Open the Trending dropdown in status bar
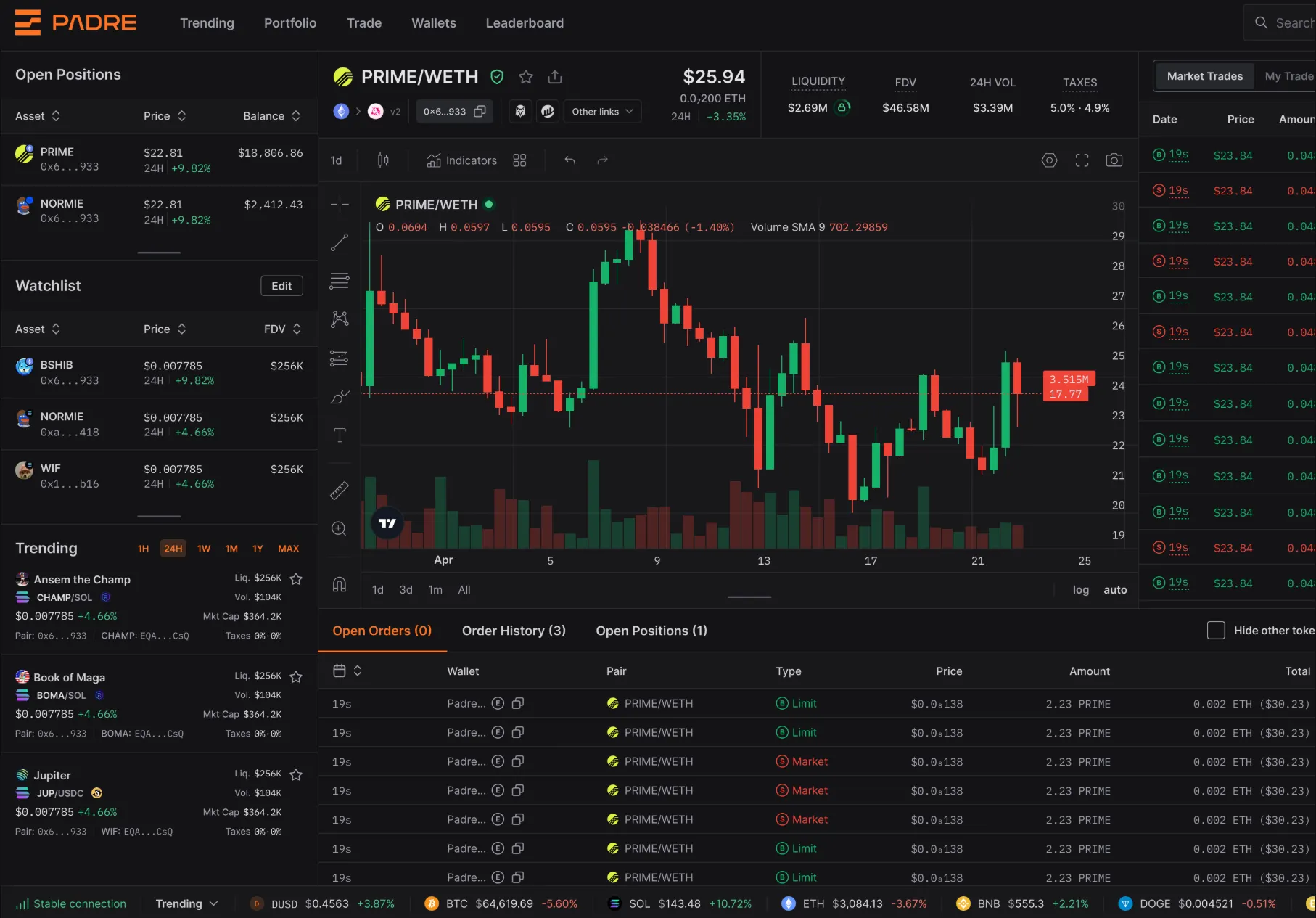The height and width of the screenshot is (918, 1316). pos(186,903)
